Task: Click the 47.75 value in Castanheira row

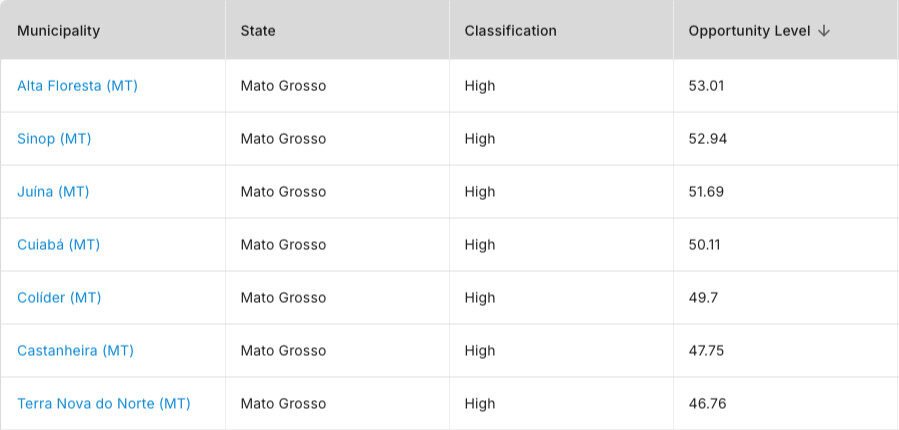Action: tap(706, 351)
